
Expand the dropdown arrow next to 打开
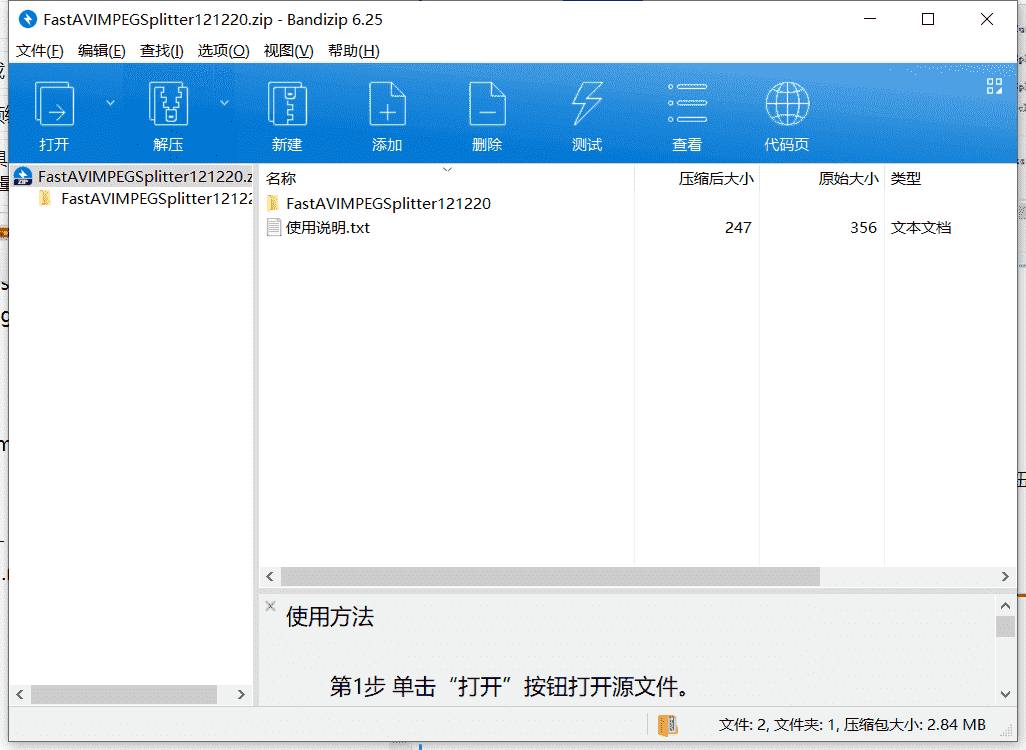(x=110, y=103)
